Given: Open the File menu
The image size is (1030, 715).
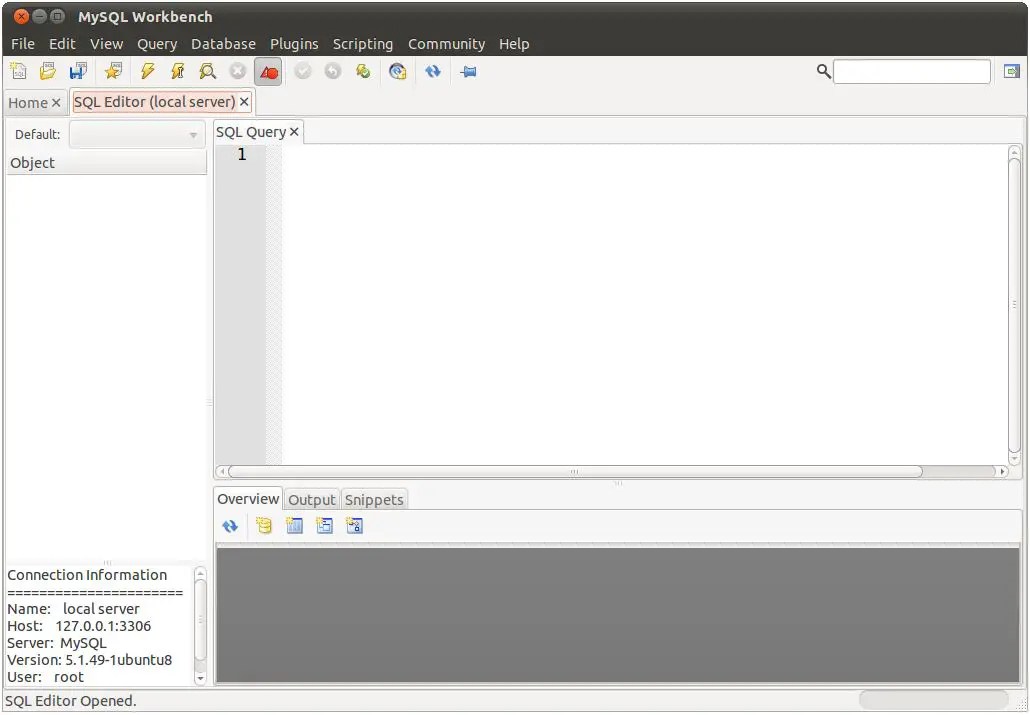Looking at the screenshot, I should tap(23, 44).
